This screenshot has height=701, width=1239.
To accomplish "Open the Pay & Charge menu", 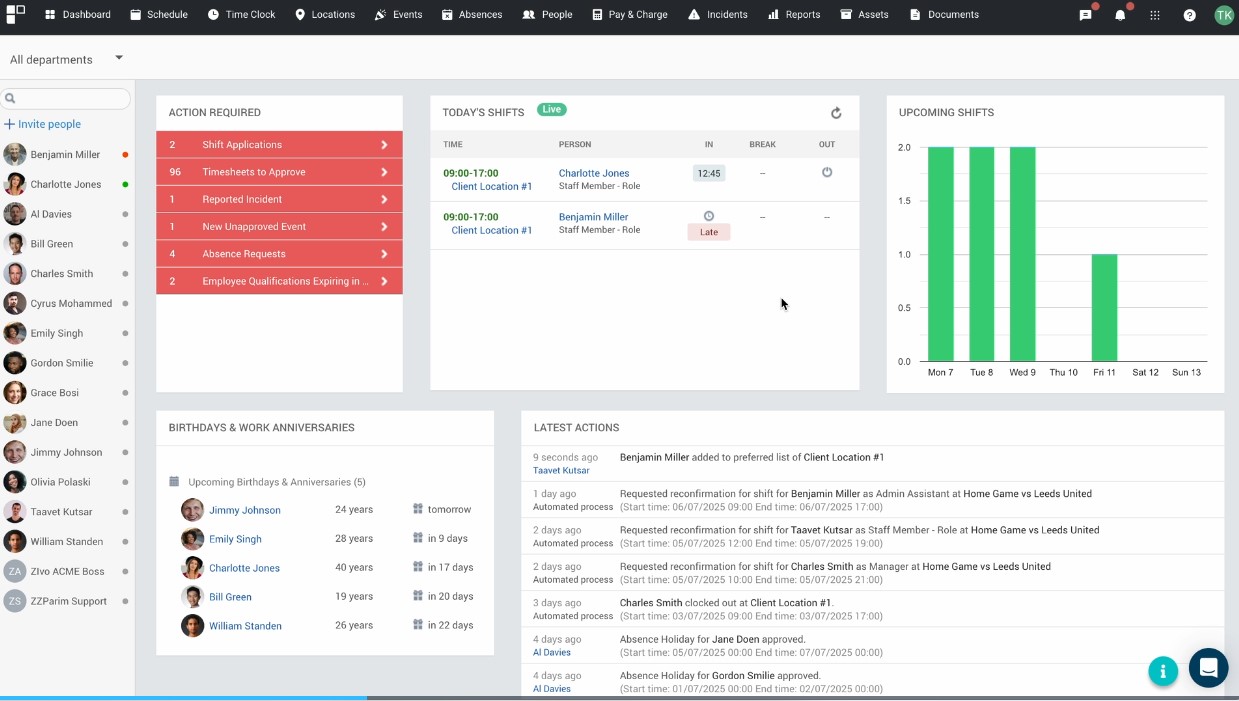I will tap(629, 15).
